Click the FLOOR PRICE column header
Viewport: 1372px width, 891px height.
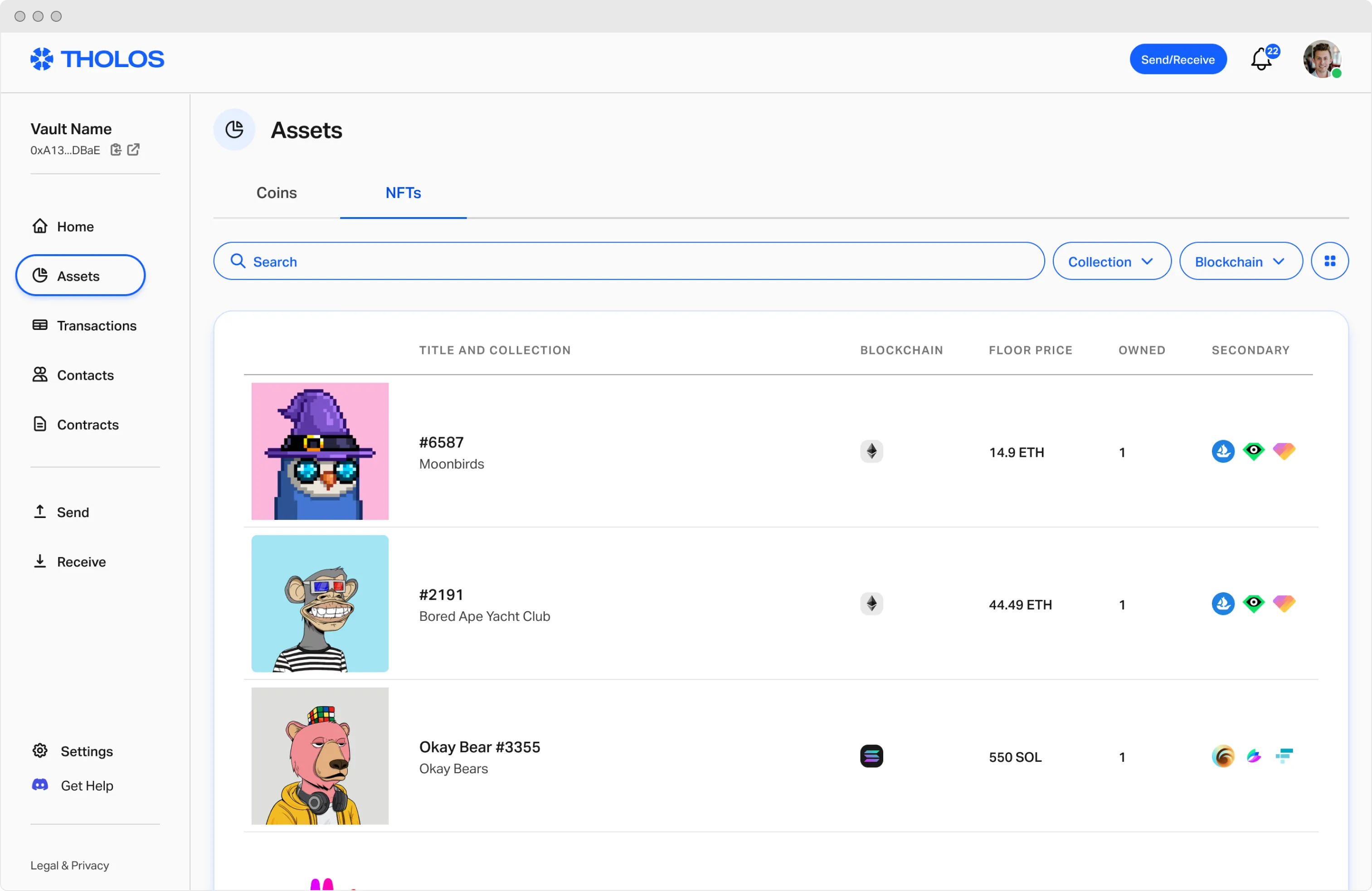click(x=1030, y=350)
